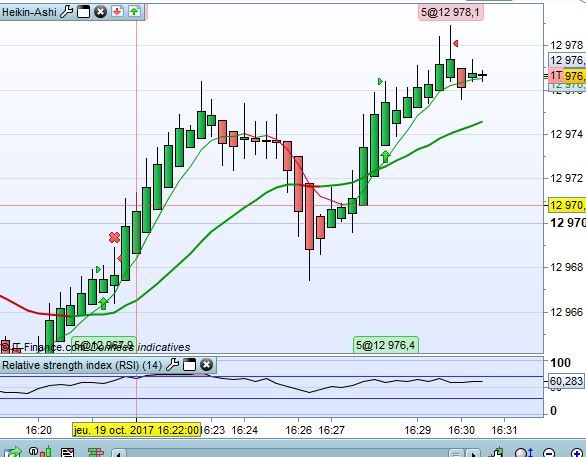The image size is (586, 457).
Task: Open candlestick chart style icon in bottom toolbar
Action: [40, 452]
